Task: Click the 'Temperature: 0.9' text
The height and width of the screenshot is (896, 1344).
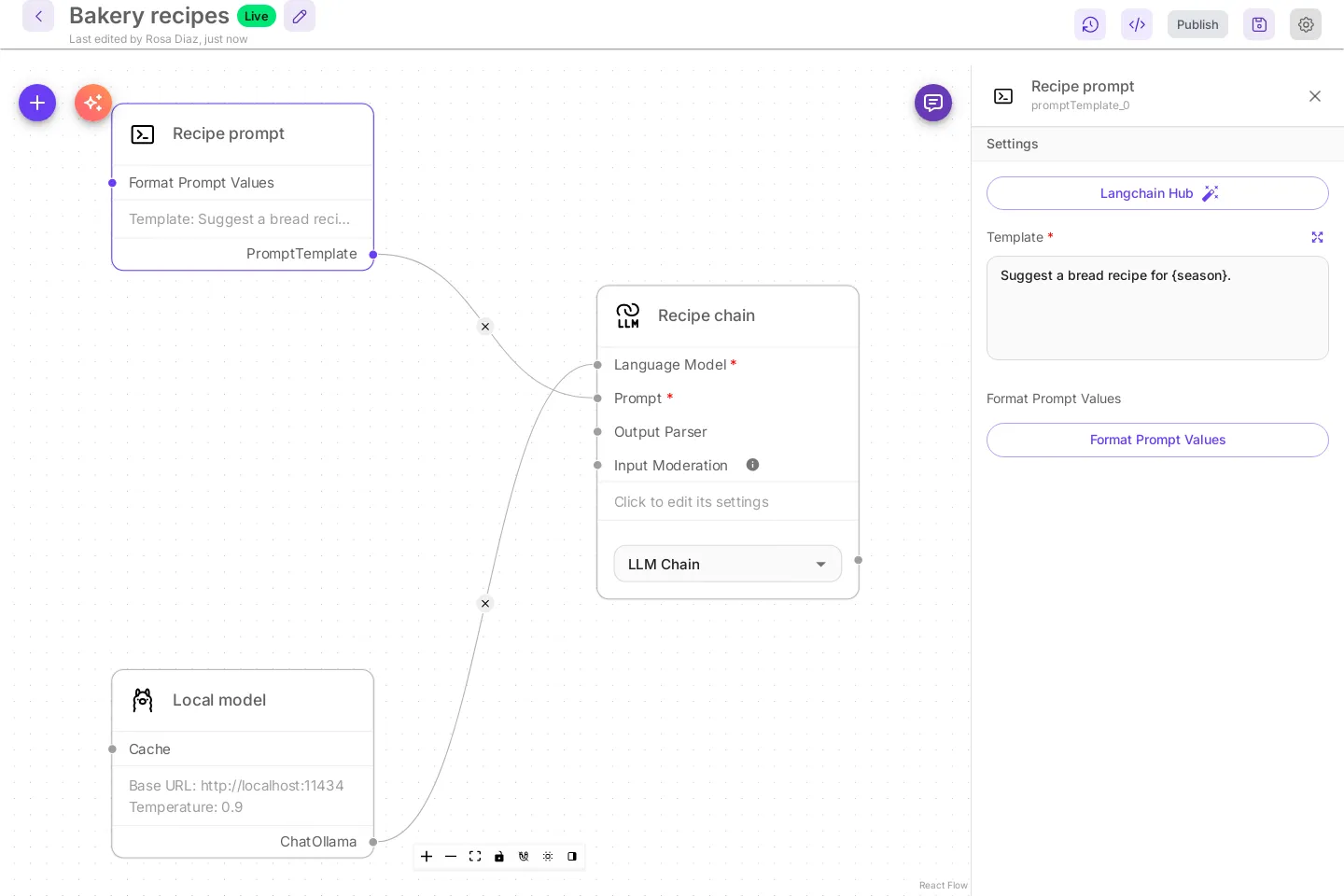Action: coord(186,807)
